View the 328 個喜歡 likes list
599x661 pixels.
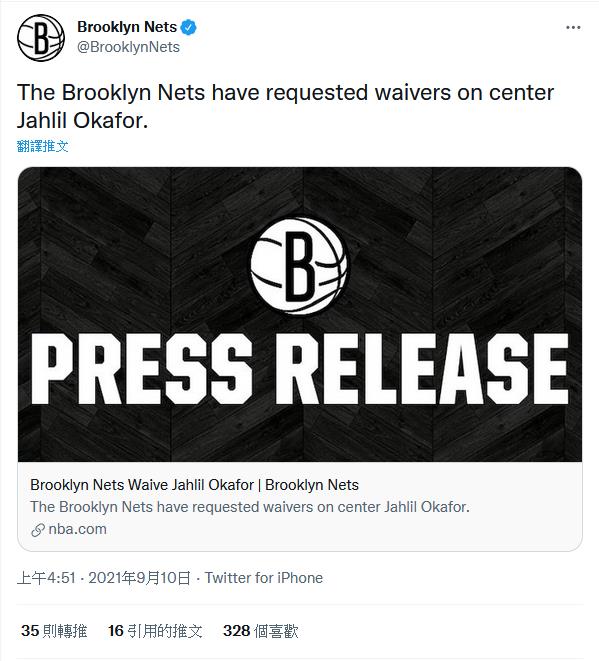tap(261, 631)
